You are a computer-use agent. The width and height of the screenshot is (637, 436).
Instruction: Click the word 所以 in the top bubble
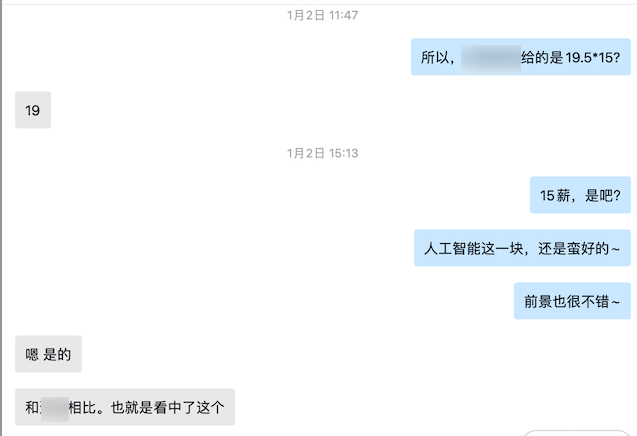click(x=435, y=58)
